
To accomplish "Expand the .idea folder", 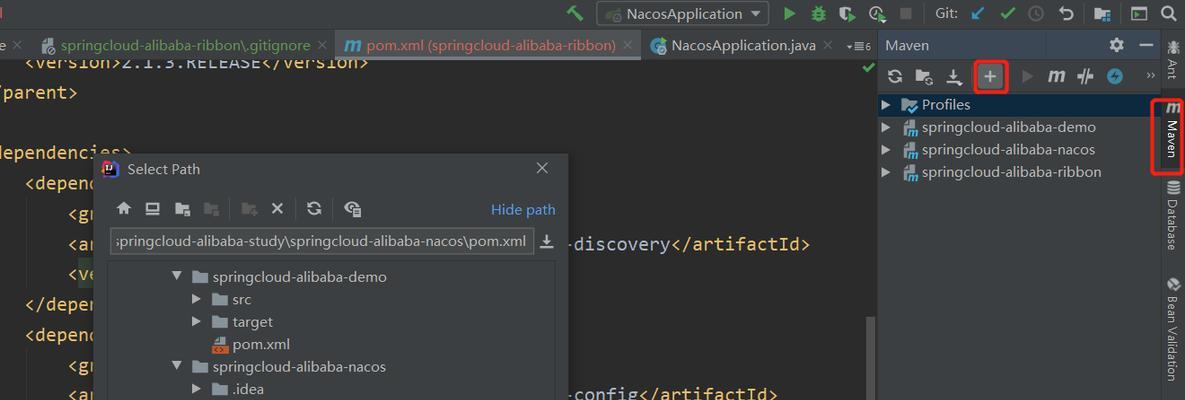I will point(197,389).
